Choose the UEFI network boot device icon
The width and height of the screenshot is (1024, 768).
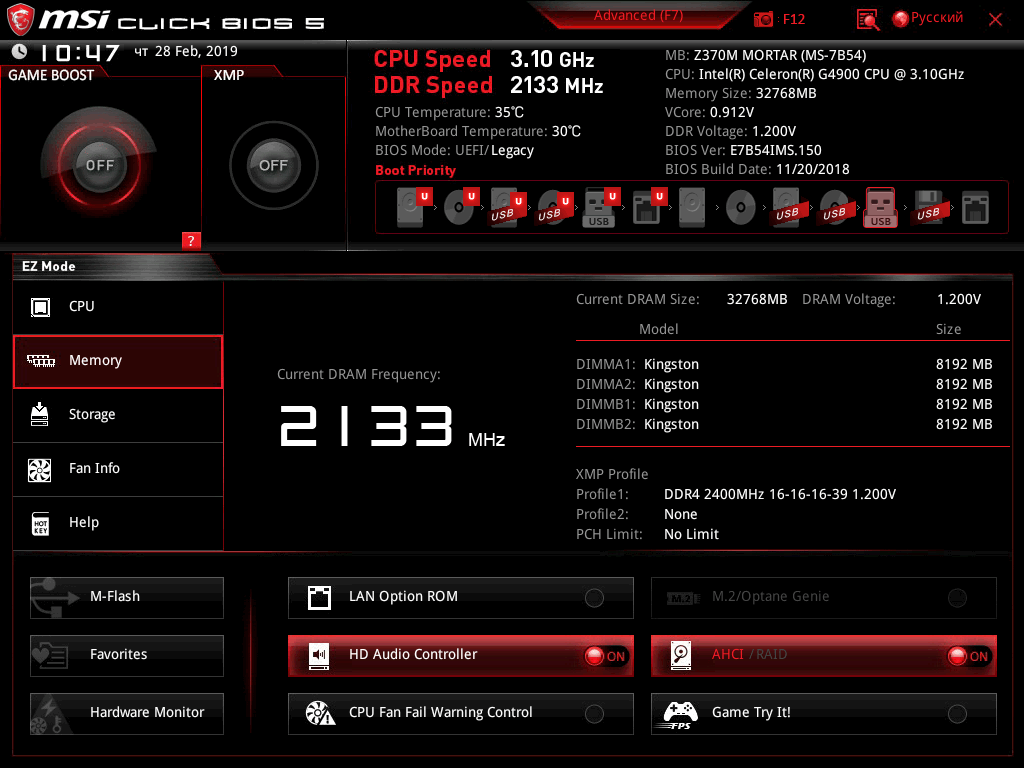point(648,208)
